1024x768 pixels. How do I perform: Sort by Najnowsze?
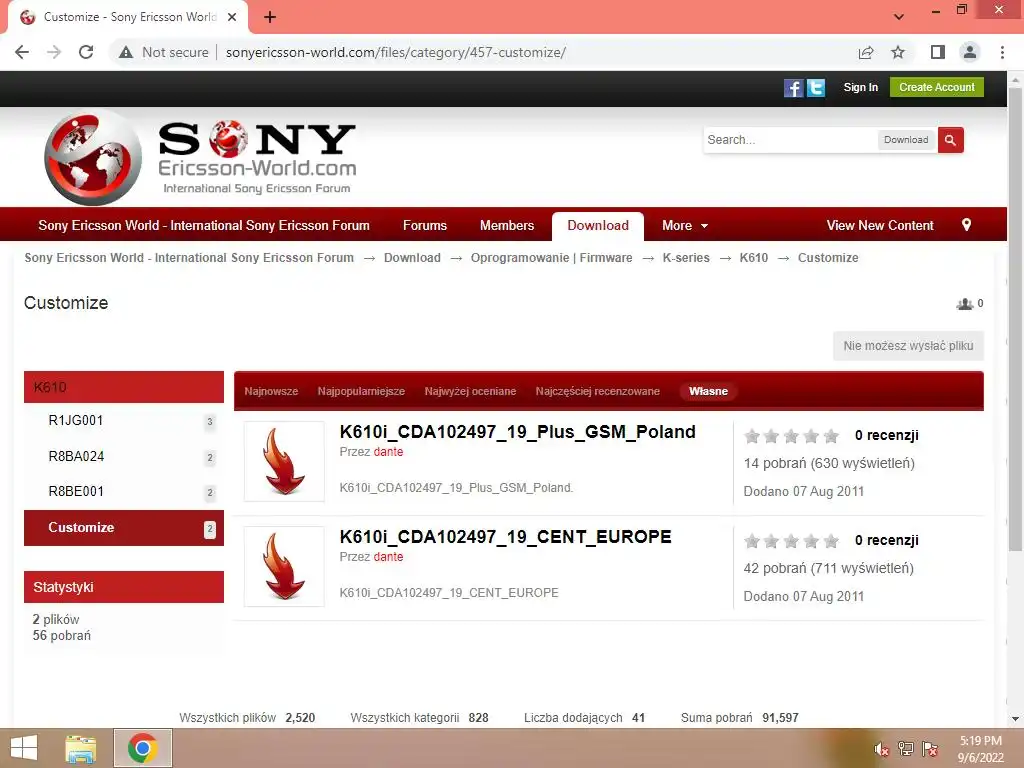point(271,391)
